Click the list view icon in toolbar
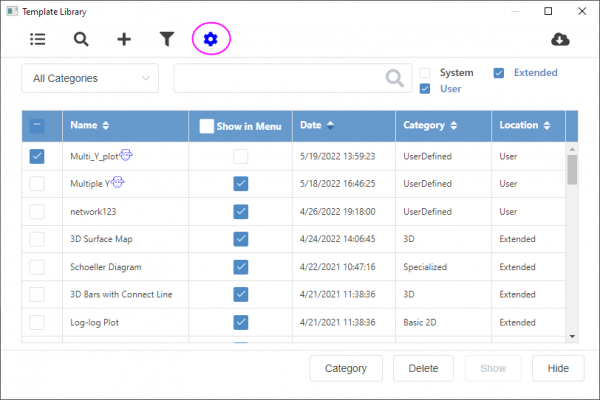The width and height of the screenshot is (600, 400). click(x=38, y=39)
